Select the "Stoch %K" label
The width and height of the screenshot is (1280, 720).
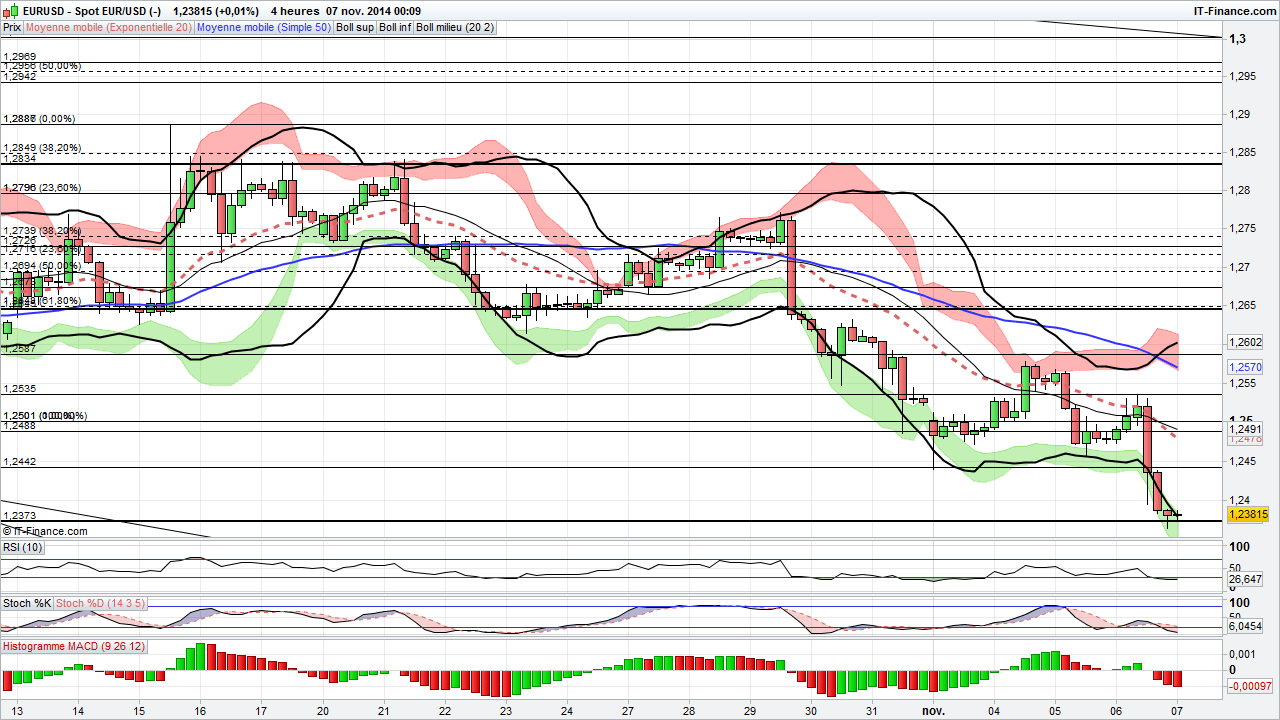point(27,603)
